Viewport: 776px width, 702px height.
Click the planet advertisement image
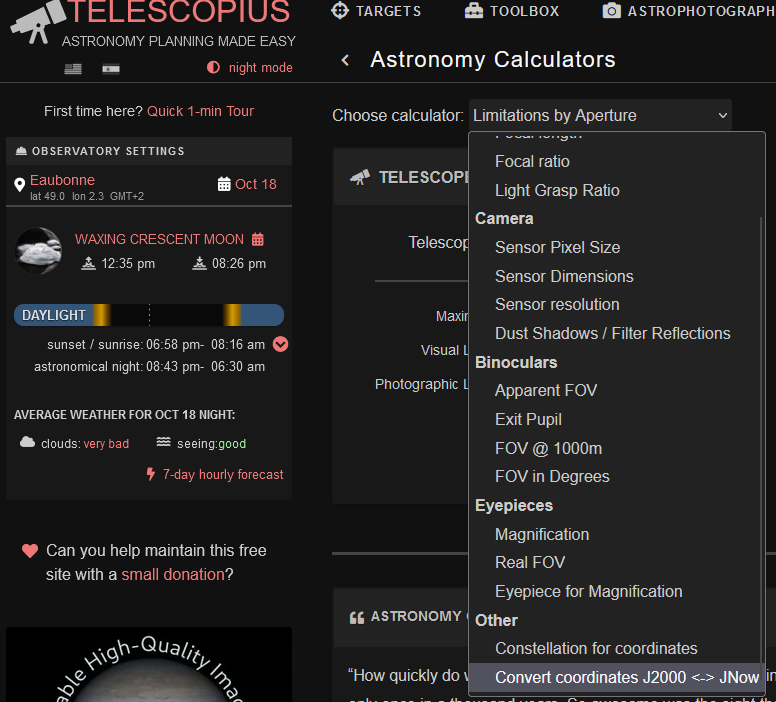[149, 665]
